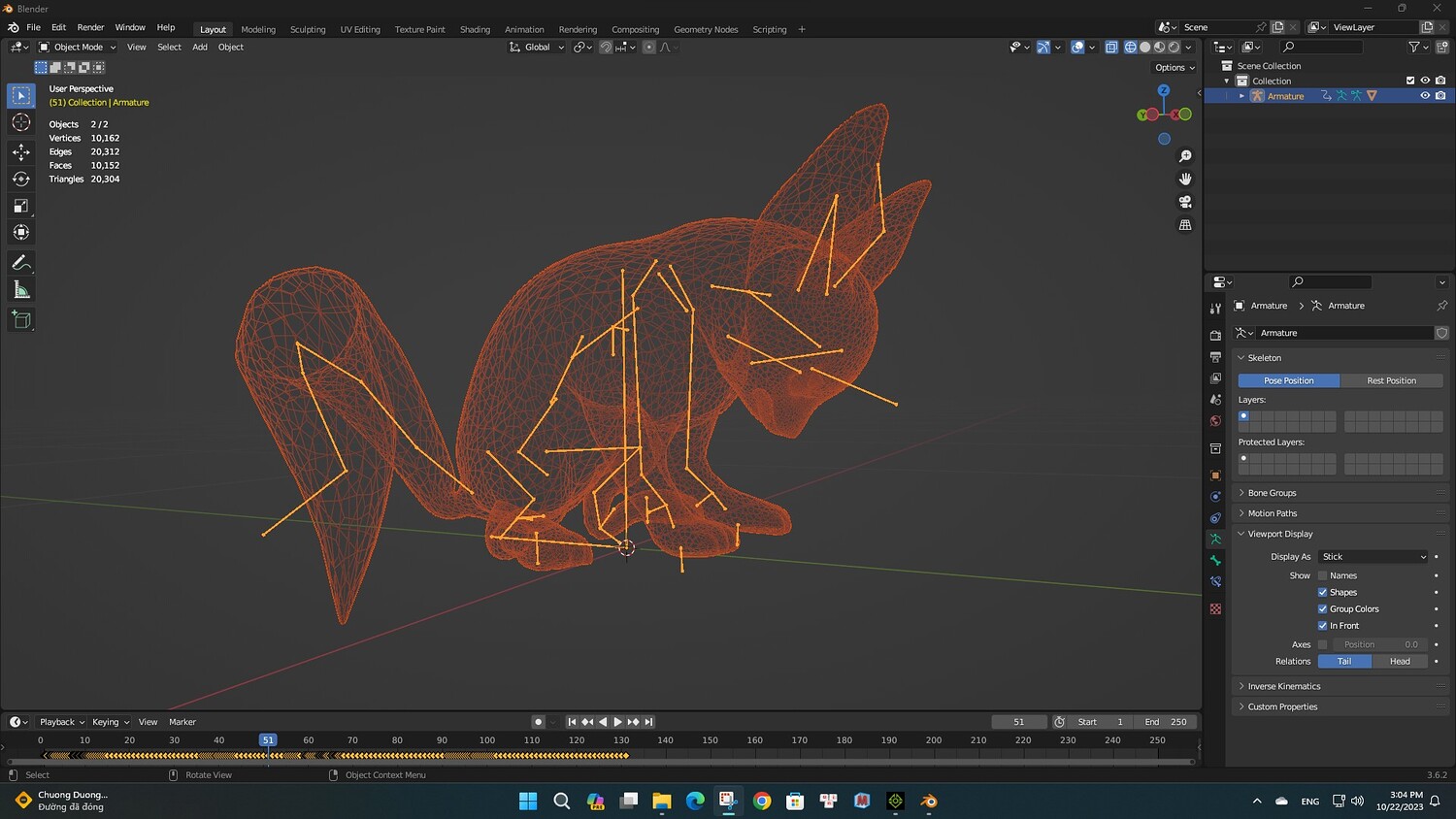The width and height of the screenshot is (1456, 819).
Task: Switch to the Scripting workspace tab
Action: pos(770,29)
